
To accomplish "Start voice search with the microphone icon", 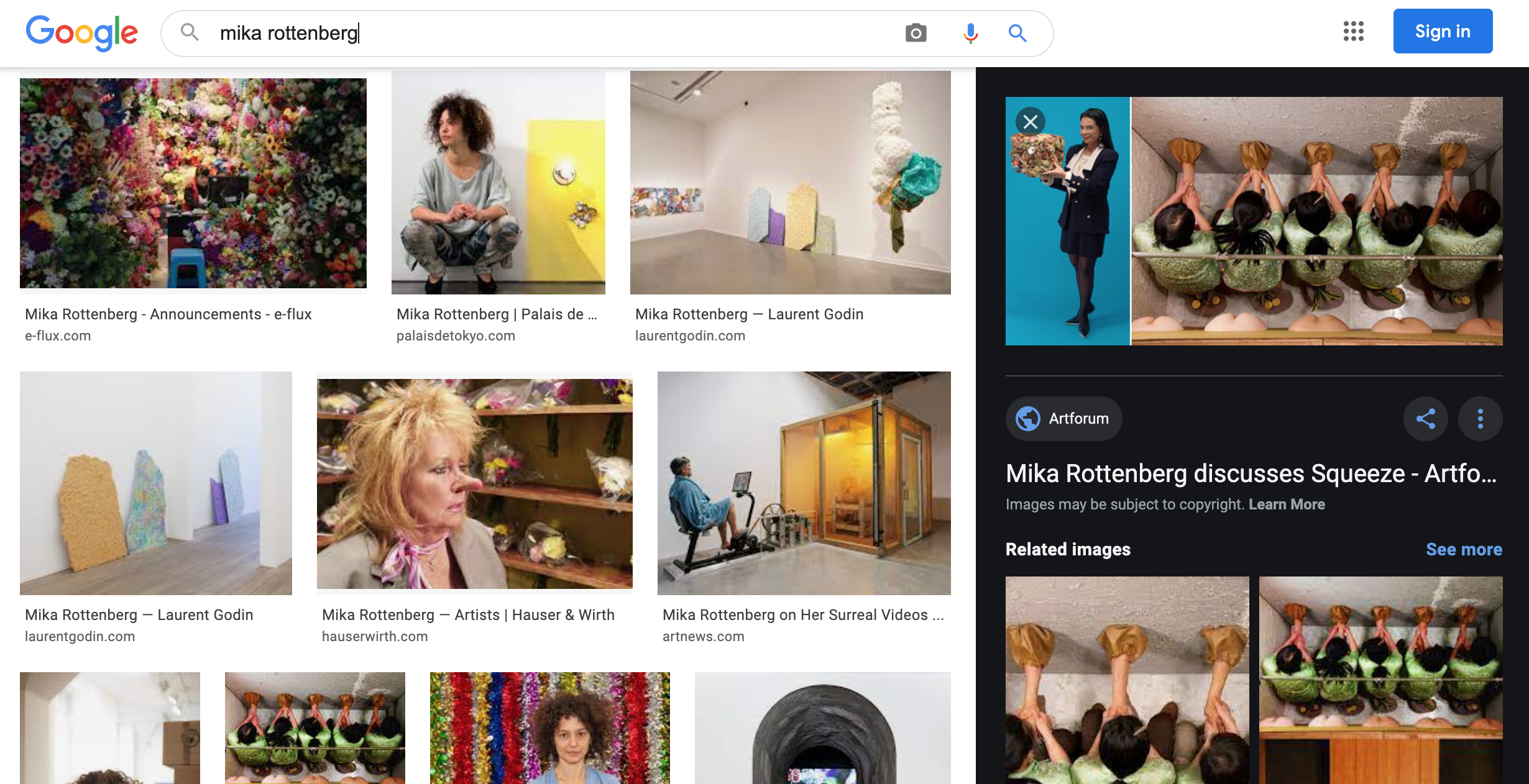I will [970, 33].
